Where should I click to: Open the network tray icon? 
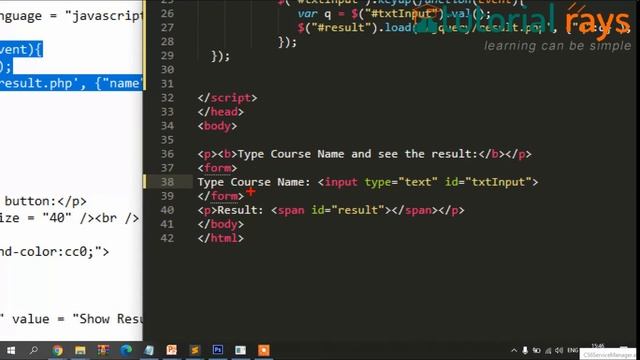548,350
